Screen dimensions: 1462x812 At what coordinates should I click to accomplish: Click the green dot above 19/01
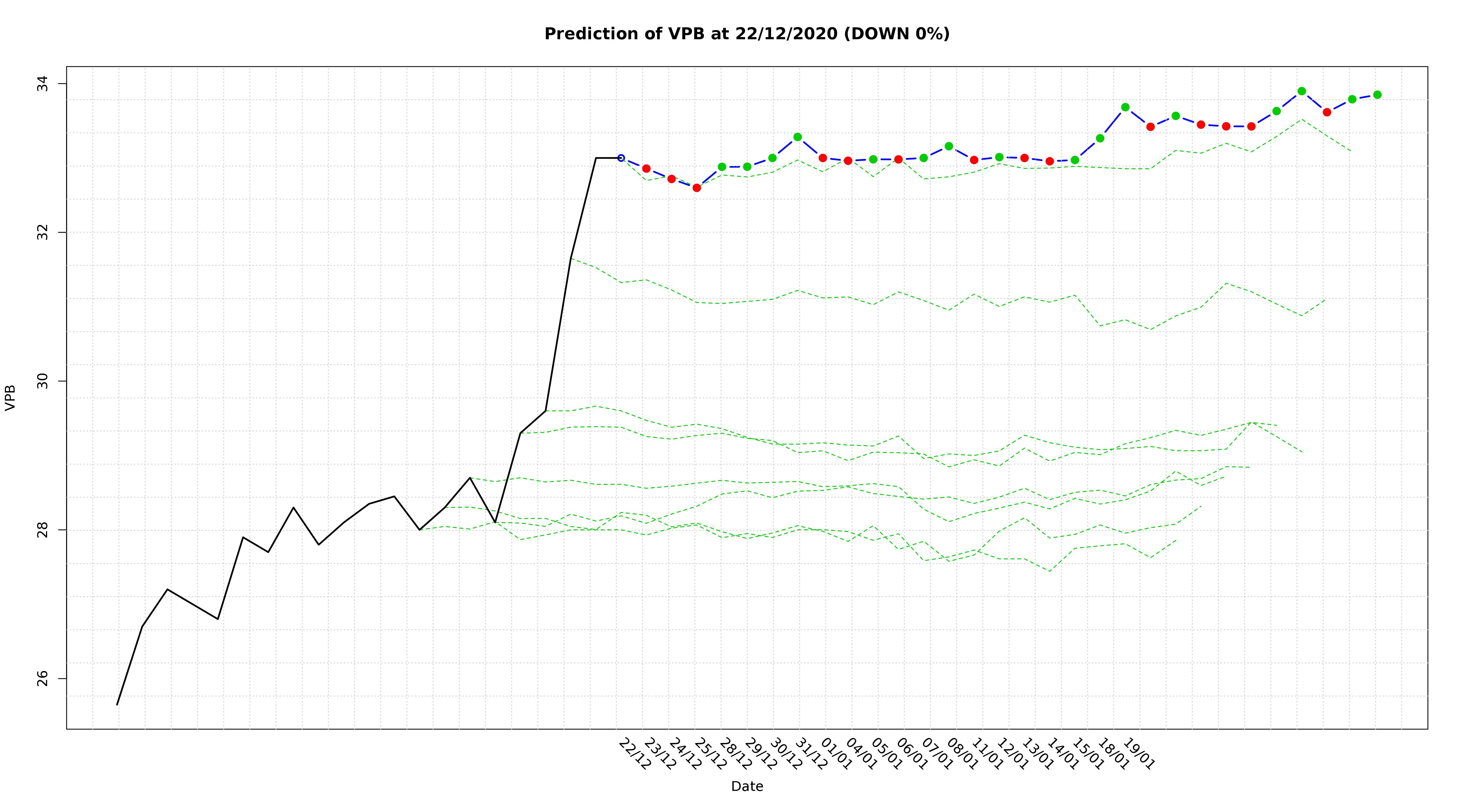click(1125, 107)
